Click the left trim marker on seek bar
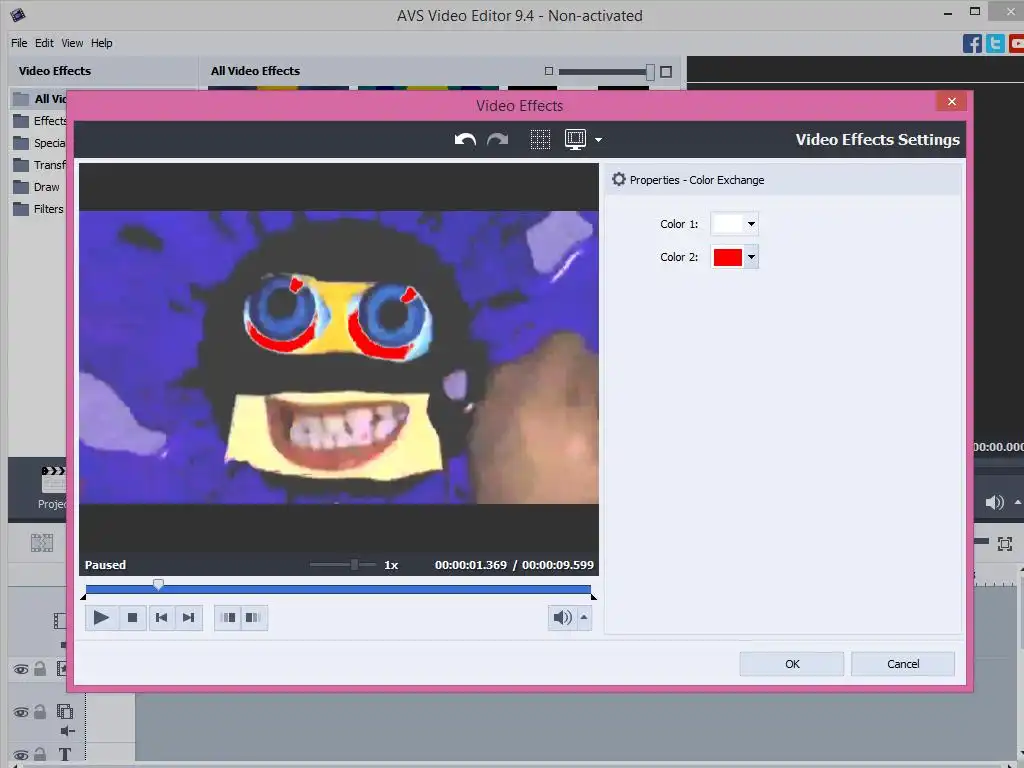Screen dimensions: 1024x768 pyautogui.click(x=84, y=596)
